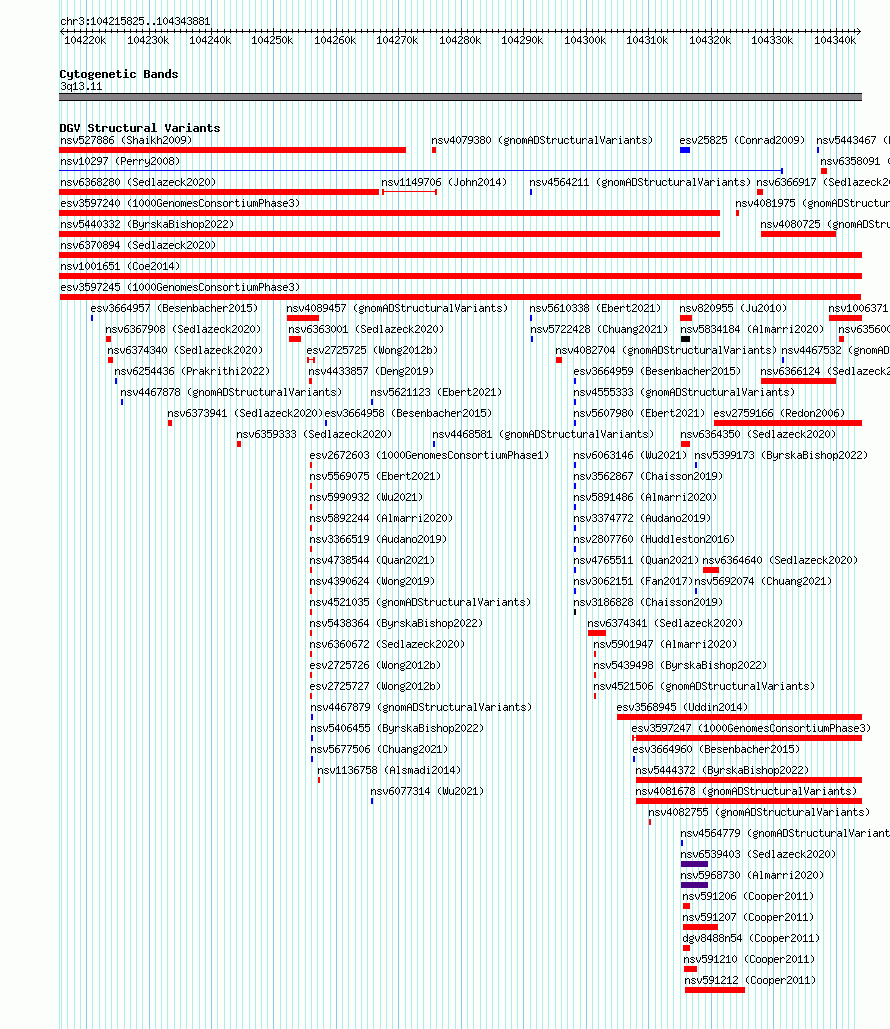Open nsv5610338 (Ebert2021) variant

pyautogui.click(x=595, y=308)
